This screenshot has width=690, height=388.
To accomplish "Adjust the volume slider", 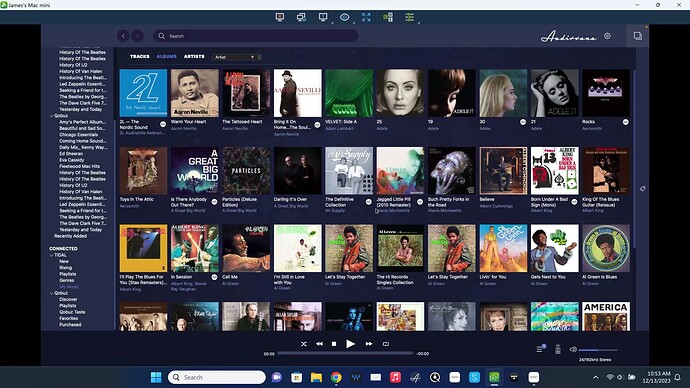I will [x=598, y=350].
